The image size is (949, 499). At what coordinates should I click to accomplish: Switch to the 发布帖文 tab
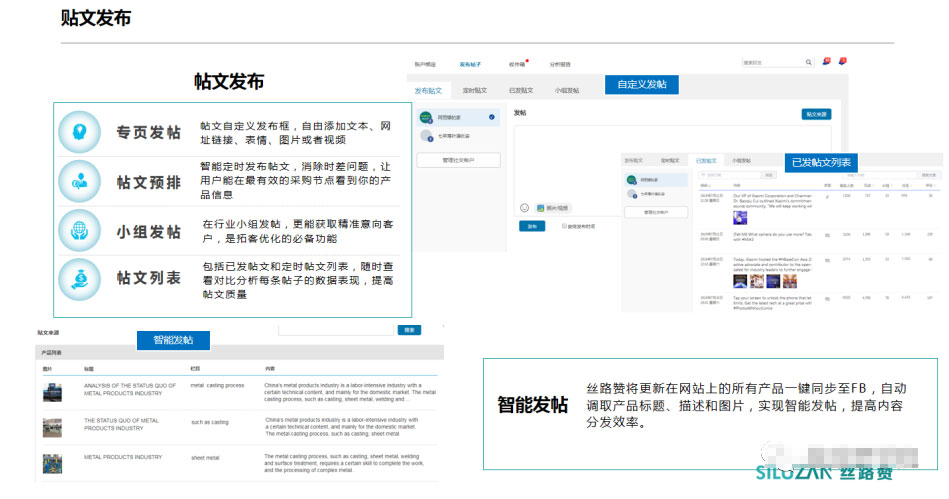click(x=429, y=91)
